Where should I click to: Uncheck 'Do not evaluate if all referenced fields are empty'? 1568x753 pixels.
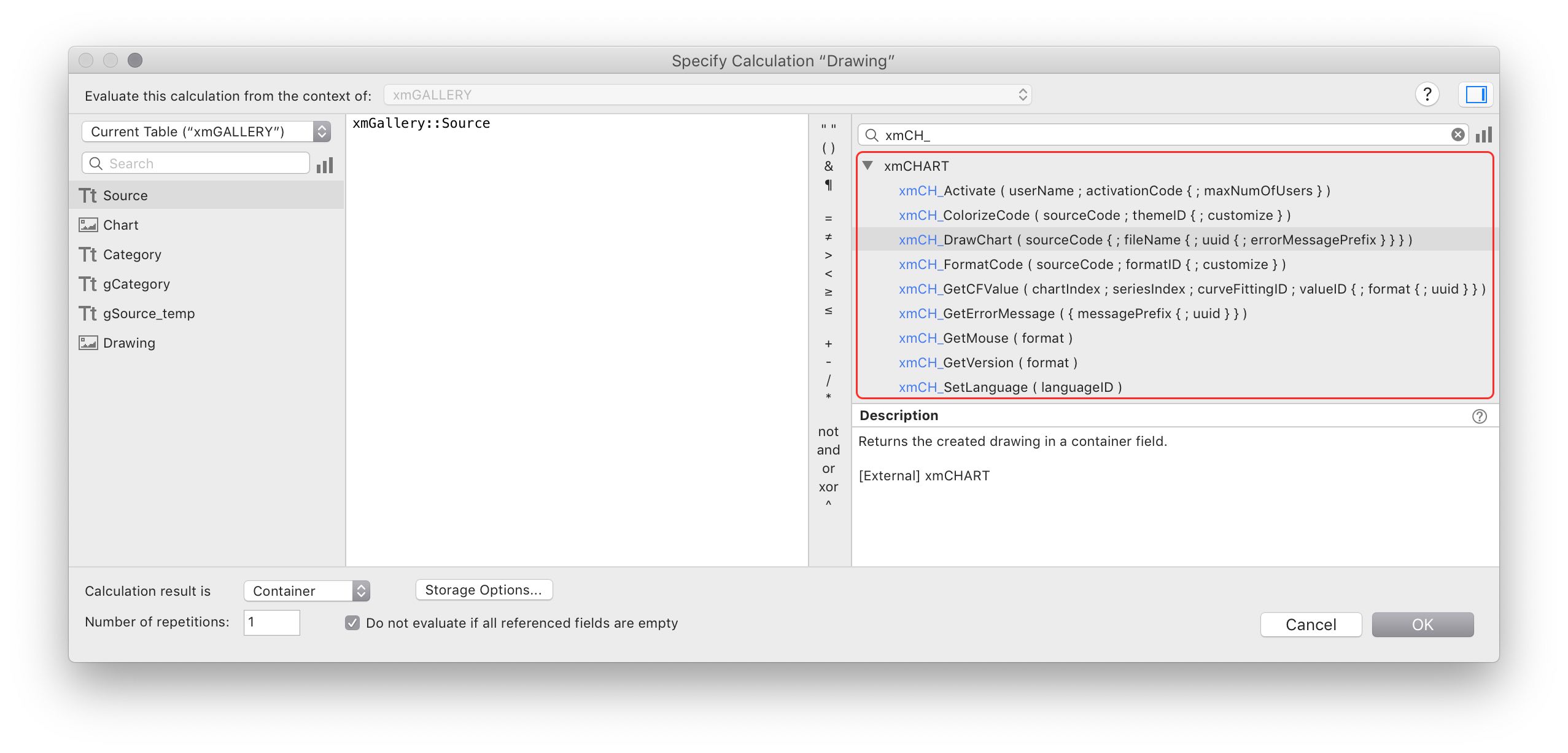coord(352,623)
